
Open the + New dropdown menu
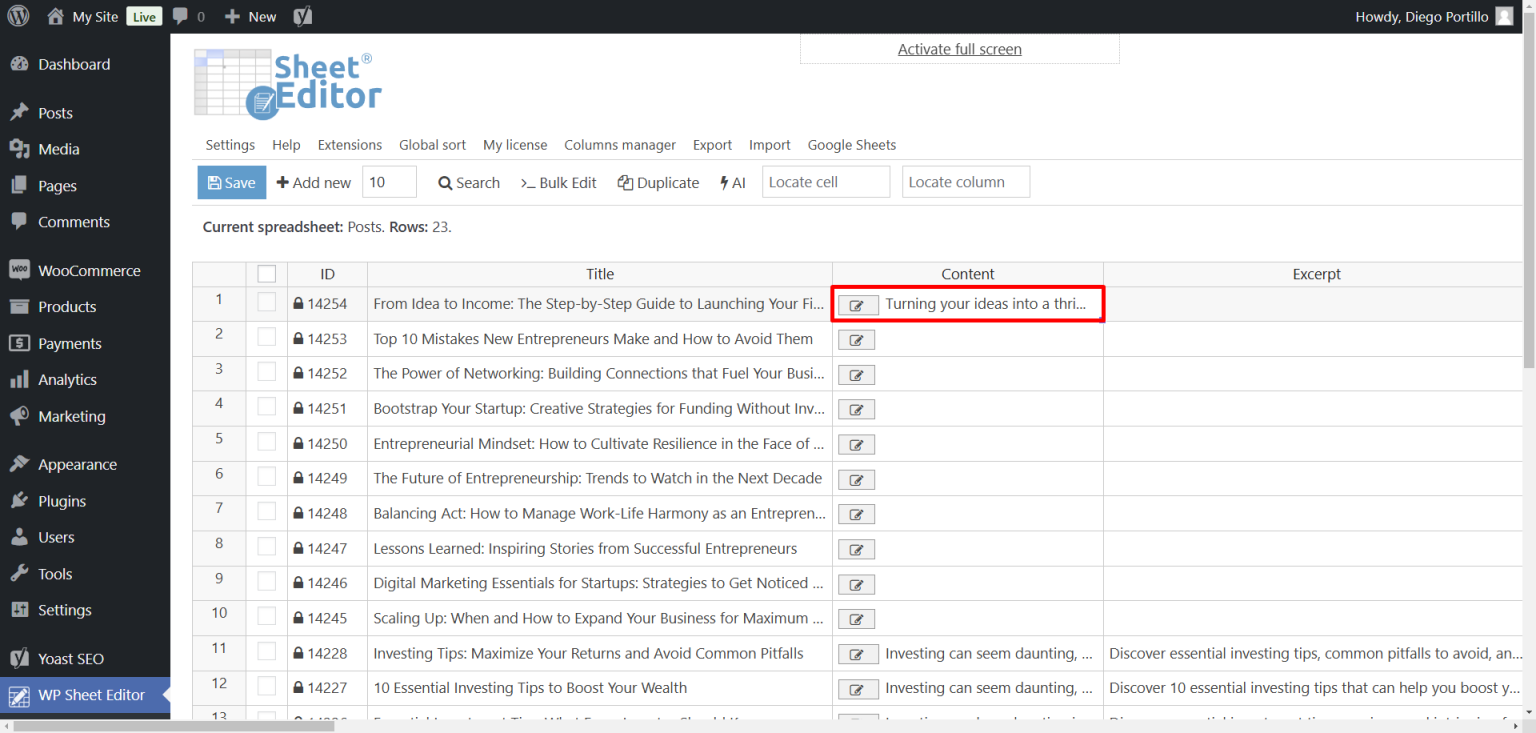coord(249,15)
